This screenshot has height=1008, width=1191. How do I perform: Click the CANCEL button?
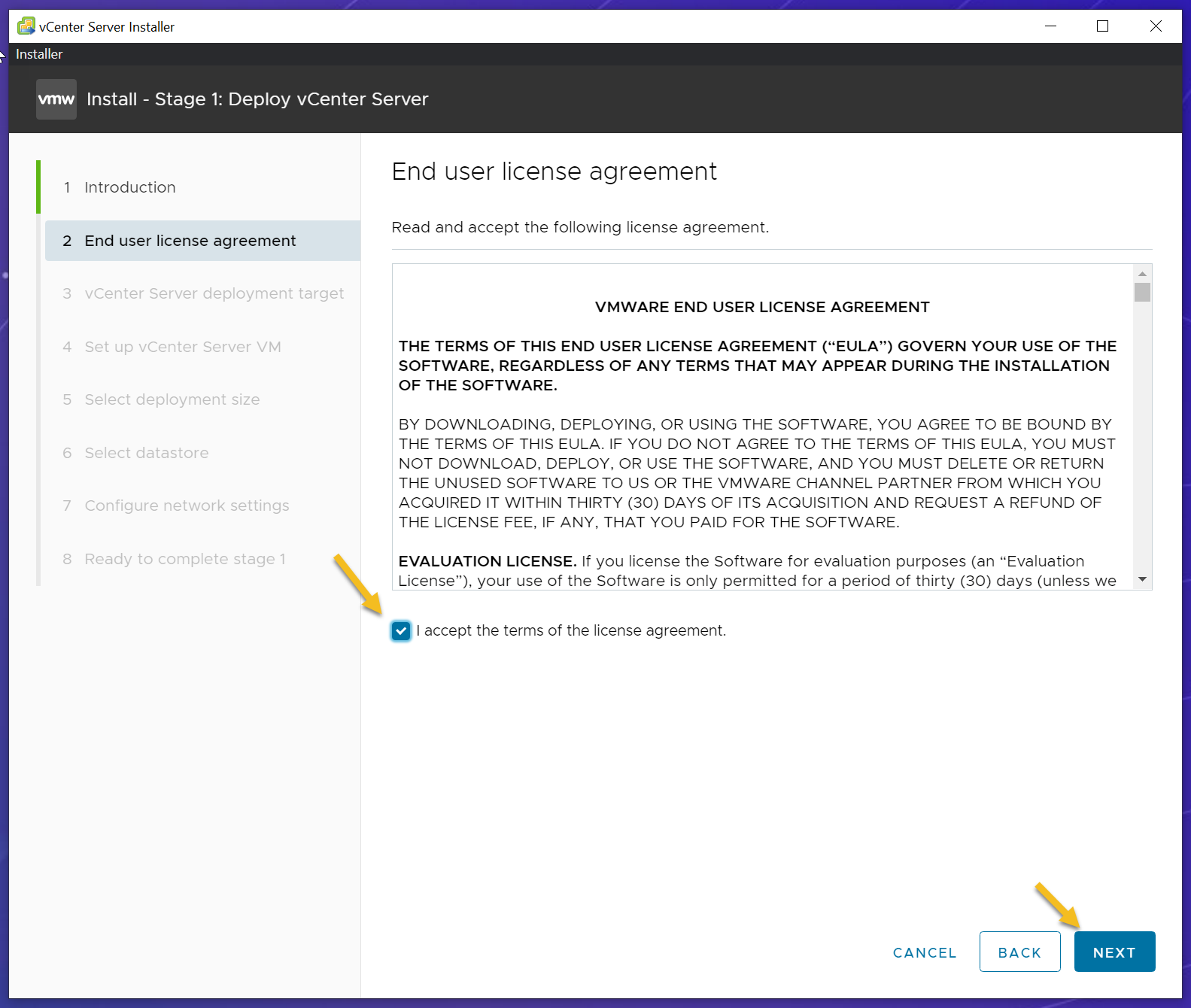point(925,952)
